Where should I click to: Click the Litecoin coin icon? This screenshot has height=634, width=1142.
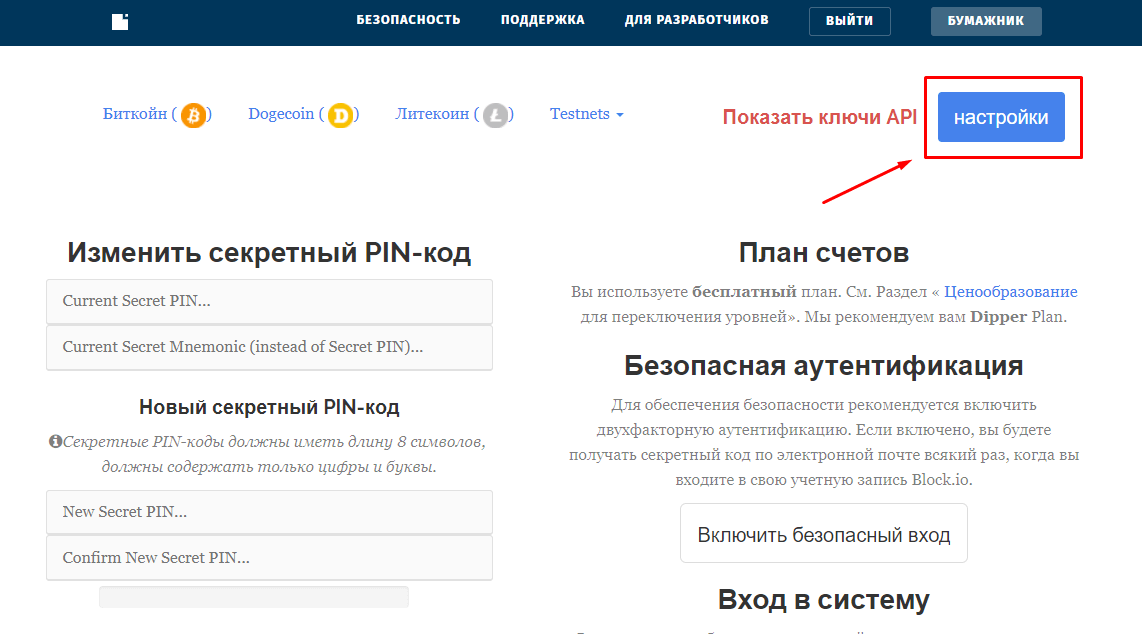(x=494, y=114)
